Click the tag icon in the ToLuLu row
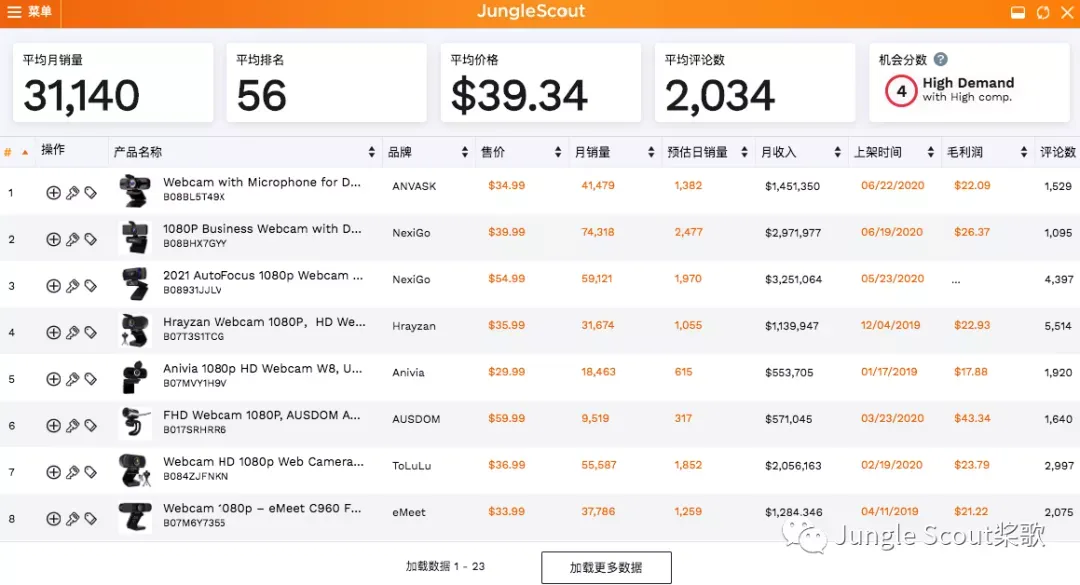Image resolution: width=1080 pixels, height=585 pixels. tap(90, 472)
